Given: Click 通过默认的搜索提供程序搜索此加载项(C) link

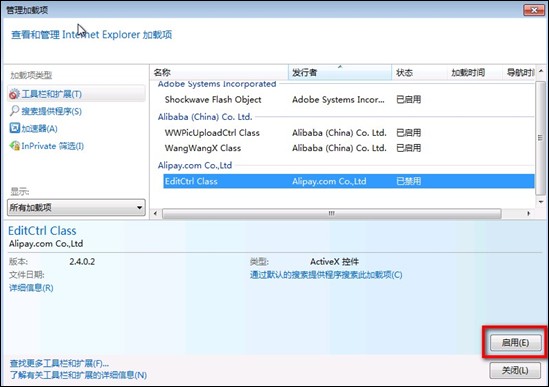Looking at the screenshot, I should pyautogui.click(x=326, y=275).
